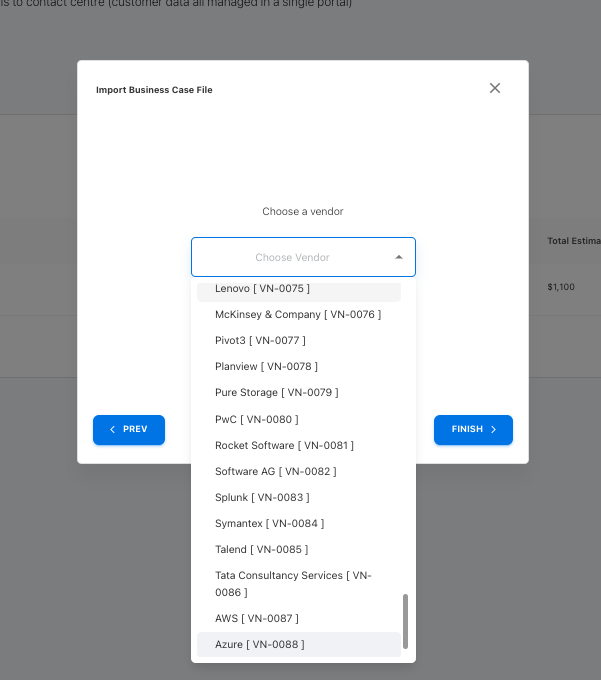Image resolution: width=601 pixels, height=680 pixels.
Task: Pick Talend [ VN-0085 ] vendor option
Action: point(261,549)
